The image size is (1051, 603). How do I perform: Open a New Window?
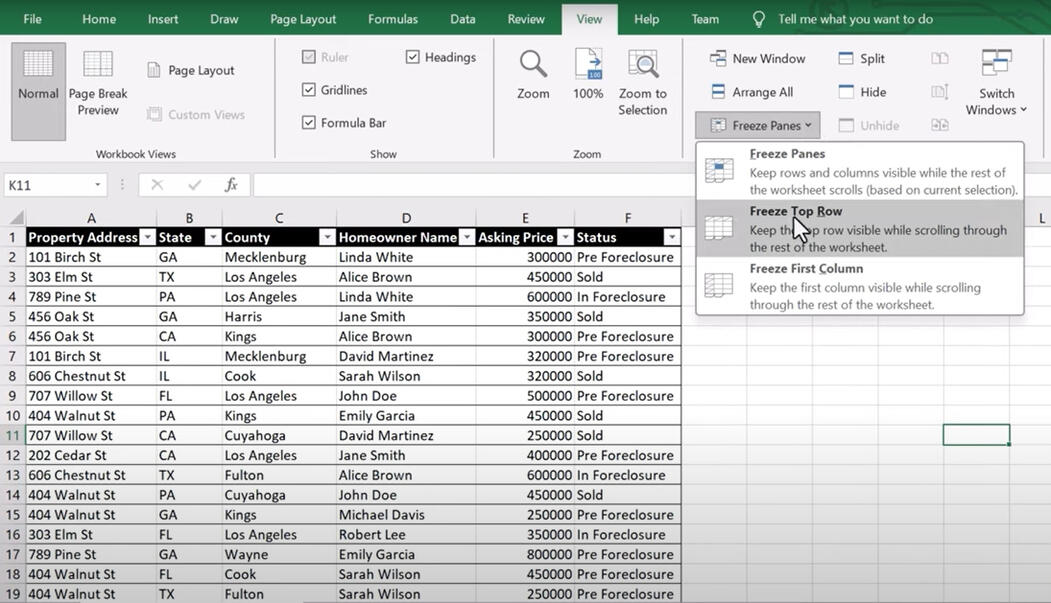click(x=757, y=59)
